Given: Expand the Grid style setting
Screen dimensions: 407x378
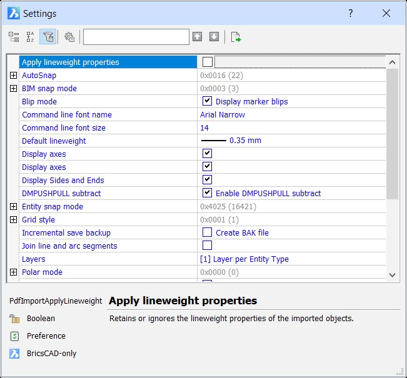Looking at the screenshot, I should point(13,220).
